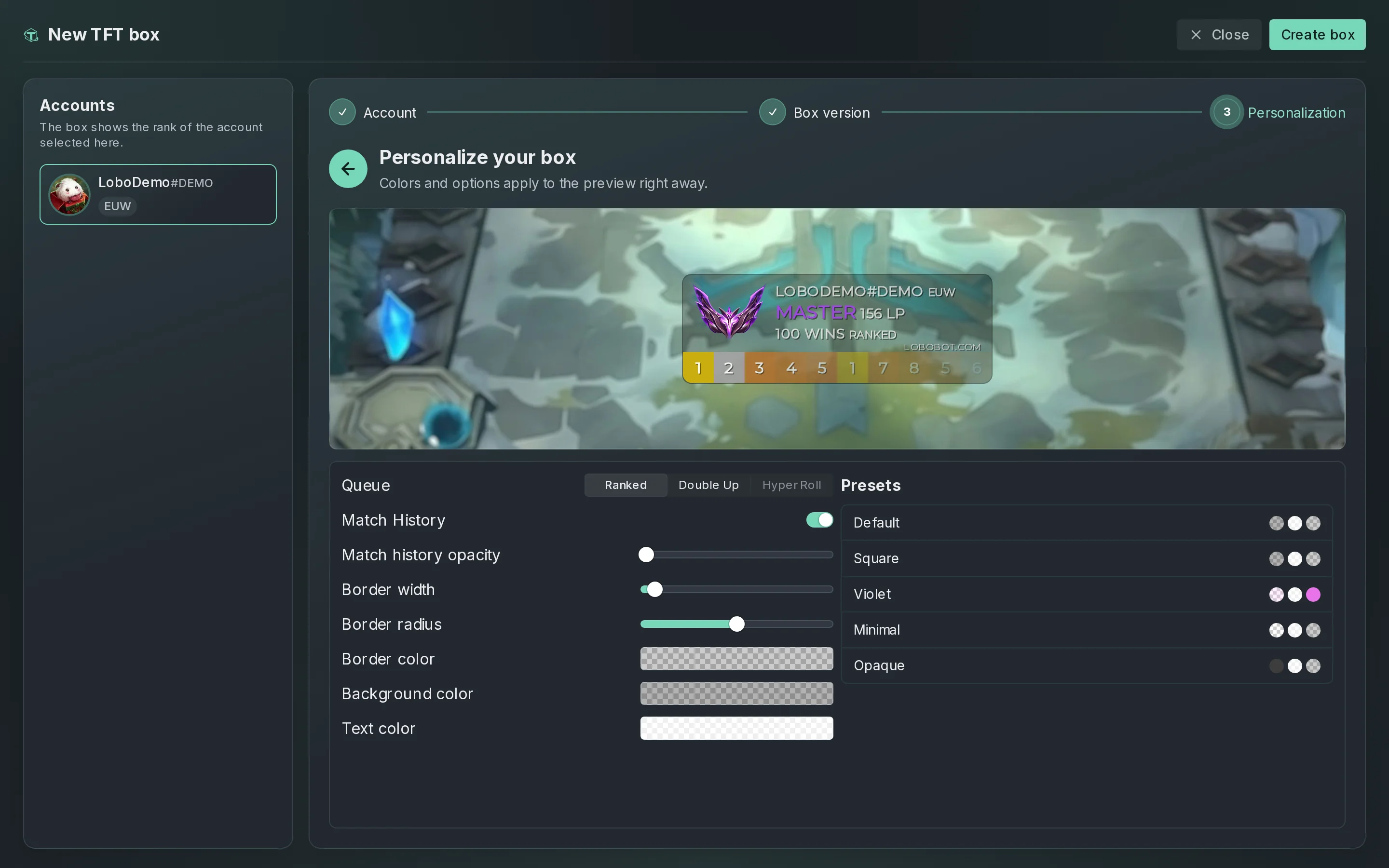Click the Account step checkmark icon

[x=342, y=112]
